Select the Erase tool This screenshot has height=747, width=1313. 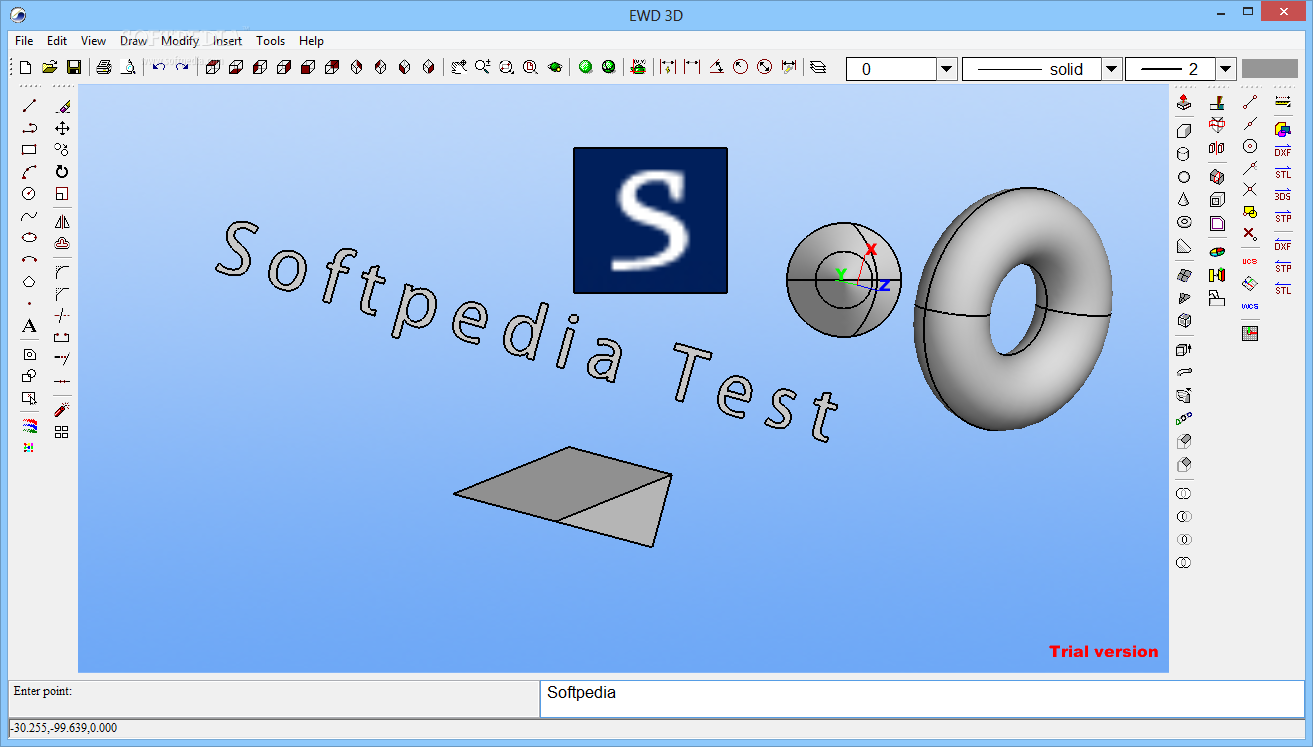62,106
